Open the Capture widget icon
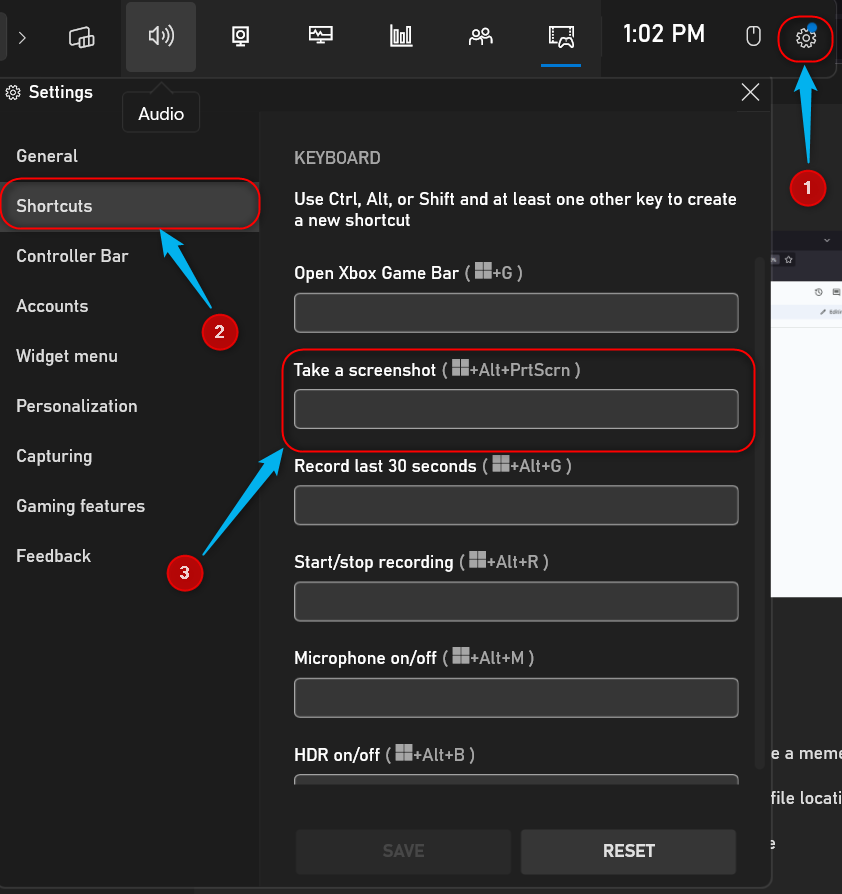This screenshot has height=894, width=842. (x=240, y=37)
